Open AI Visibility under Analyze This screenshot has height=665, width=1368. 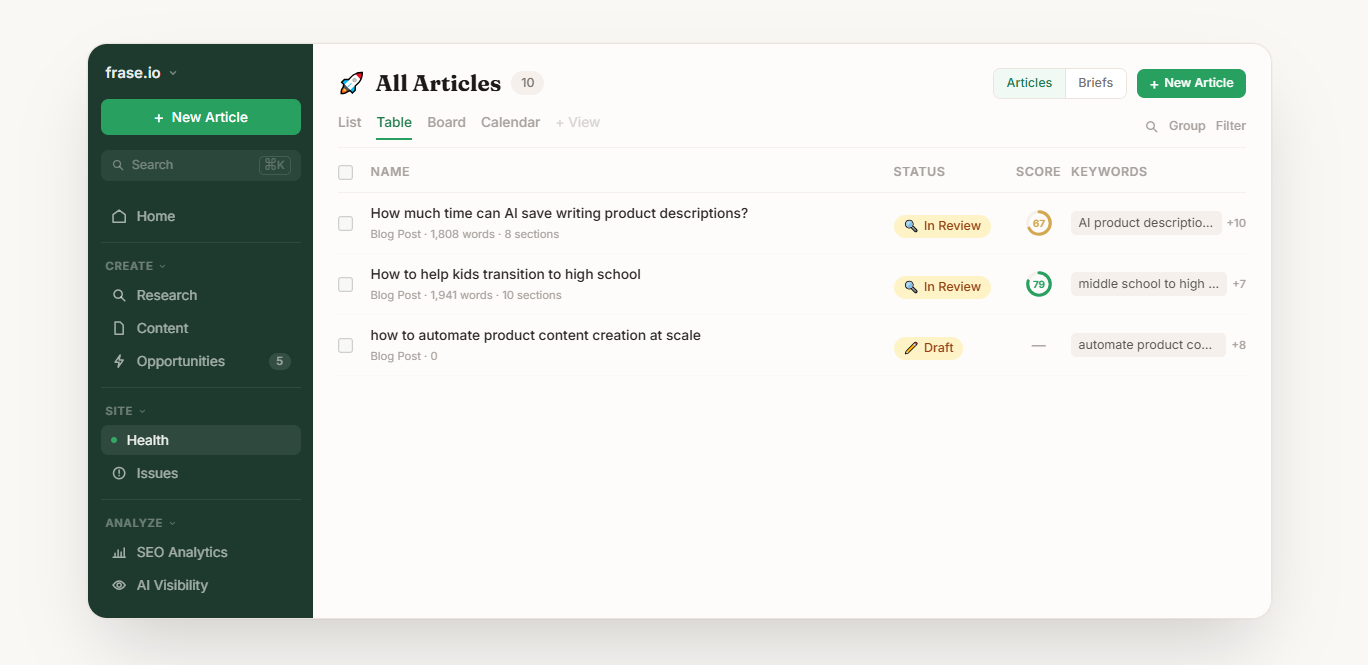171,585
